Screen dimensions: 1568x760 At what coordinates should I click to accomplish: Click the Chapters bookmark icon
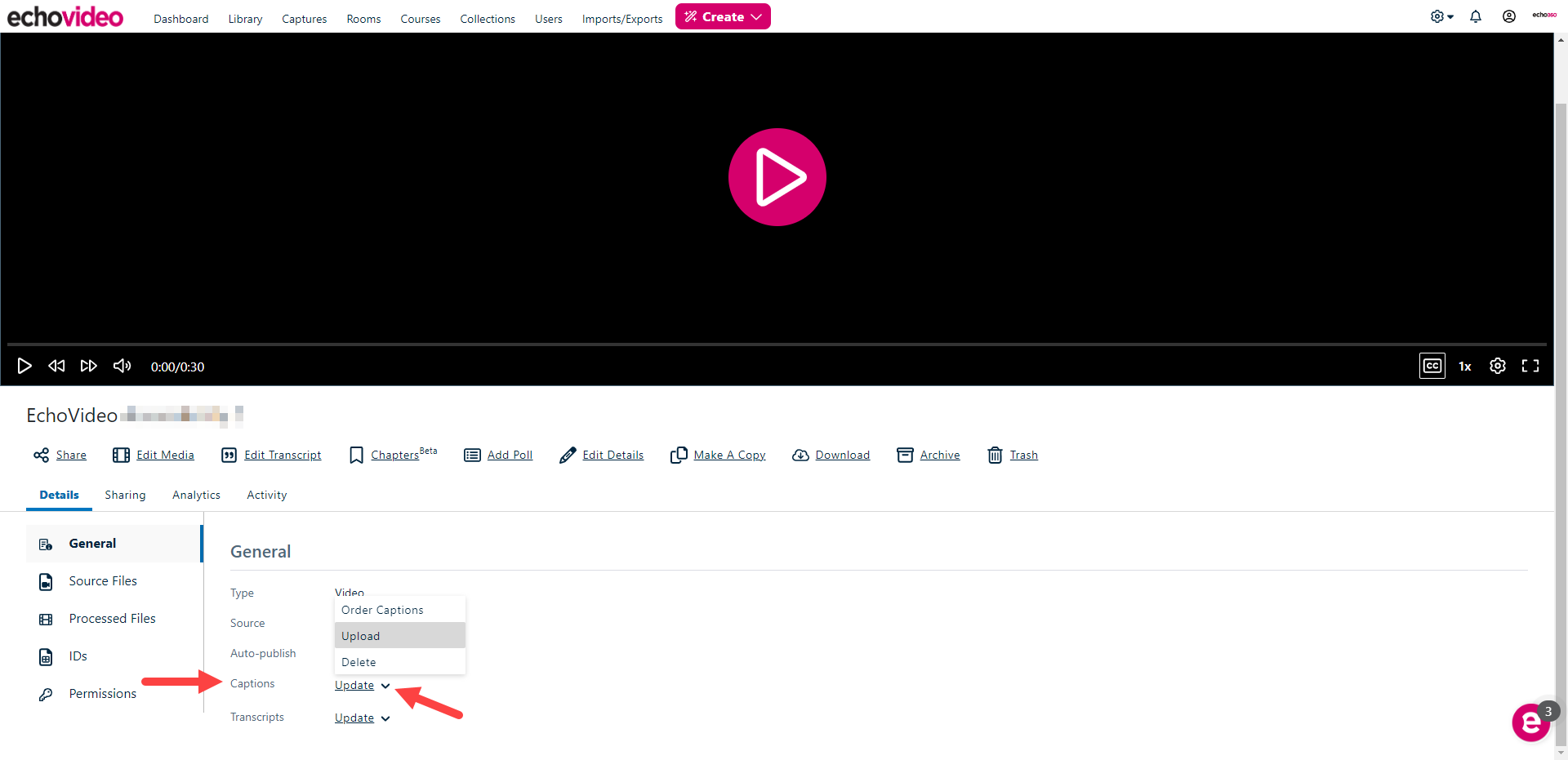(356, 455)
